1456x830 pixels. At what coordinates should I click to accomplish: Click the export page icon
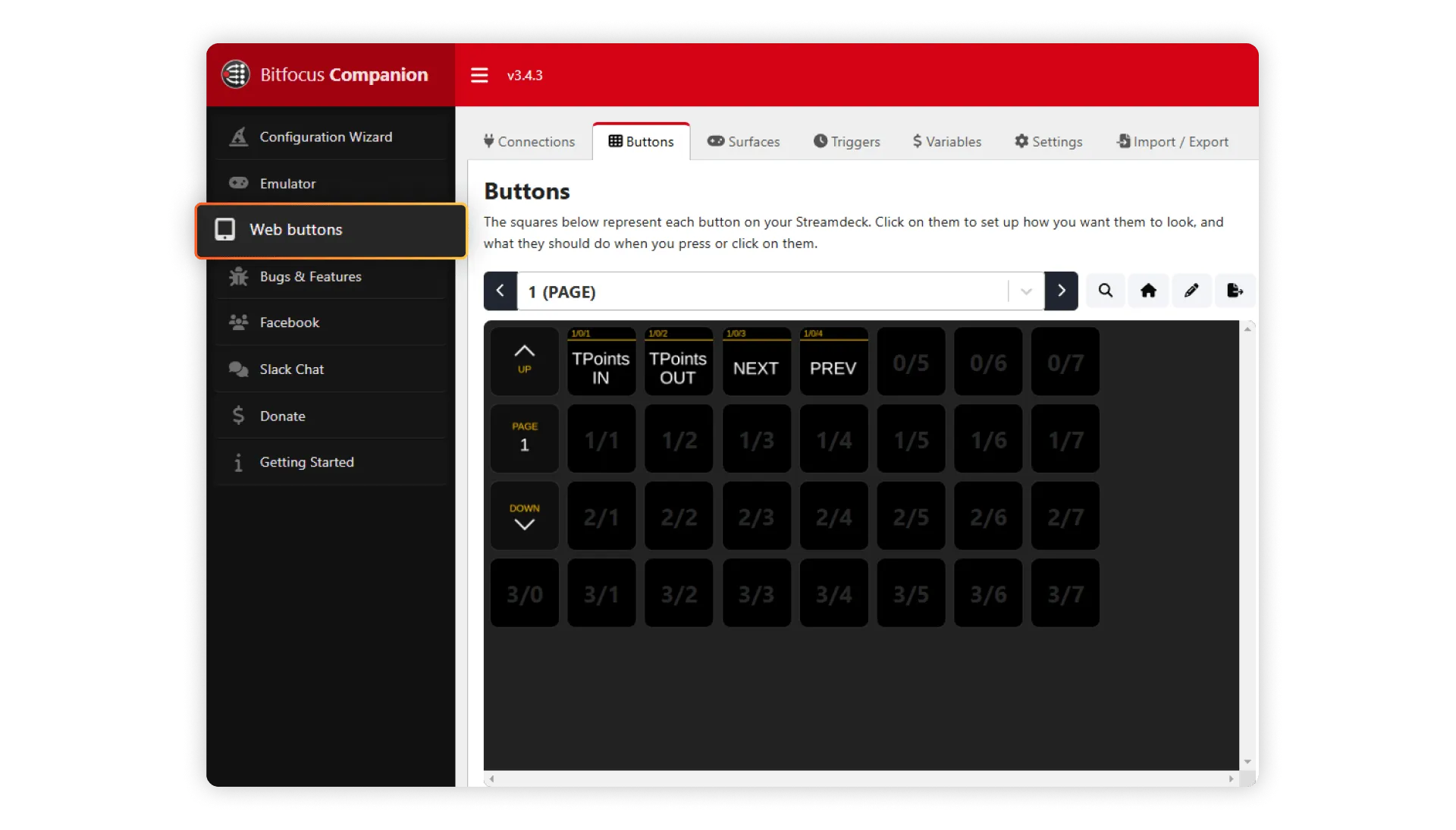pyautogui.click(x=1235, y=291)
